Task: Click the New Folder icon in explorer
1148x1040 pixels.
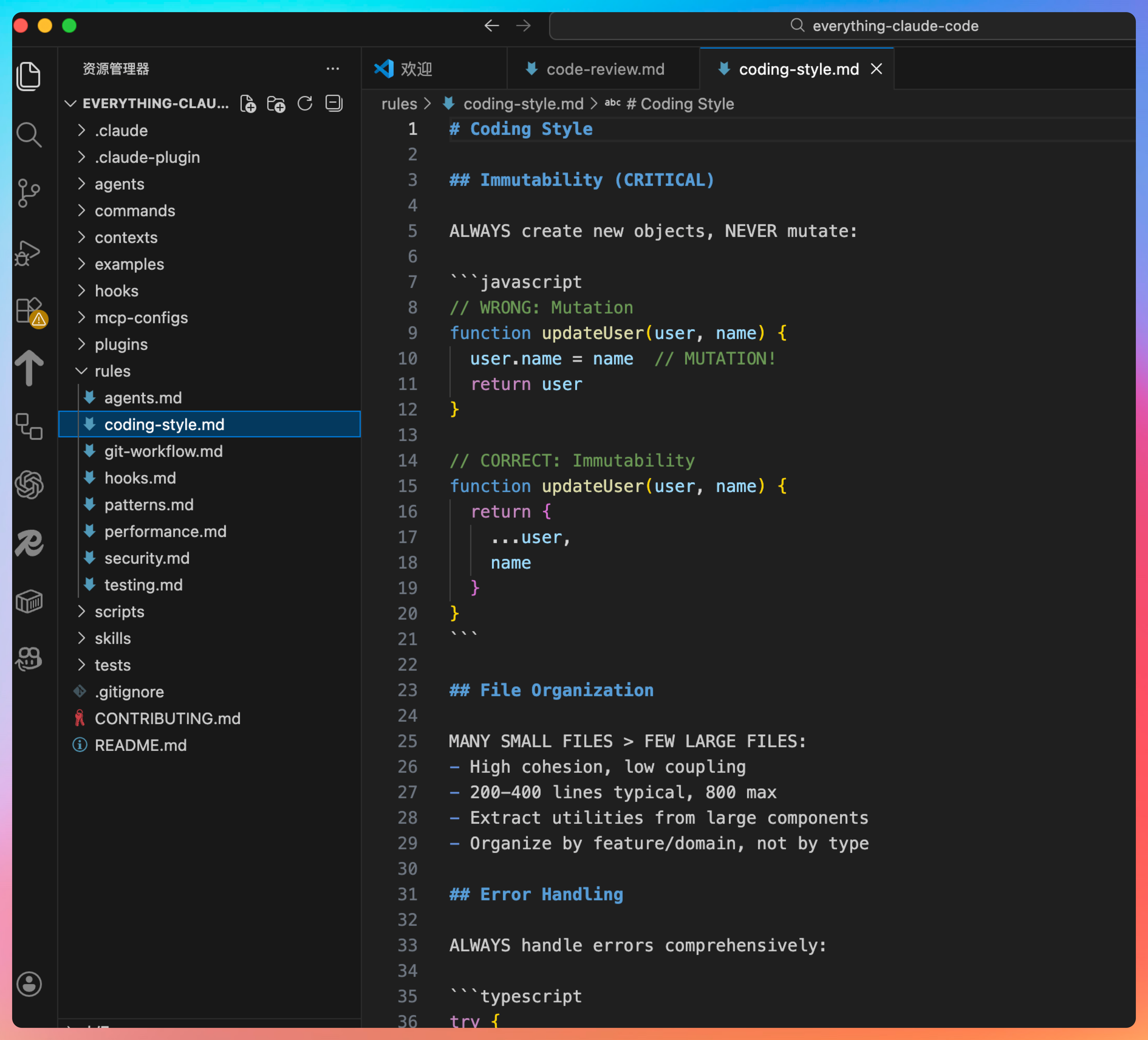Action: (x=276, y=104)
